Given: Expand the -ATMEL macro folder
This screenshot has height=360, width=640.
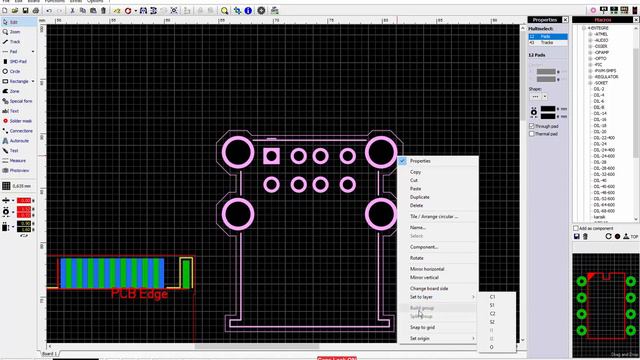Looking at the screenshot, I should tap(590, 34).
